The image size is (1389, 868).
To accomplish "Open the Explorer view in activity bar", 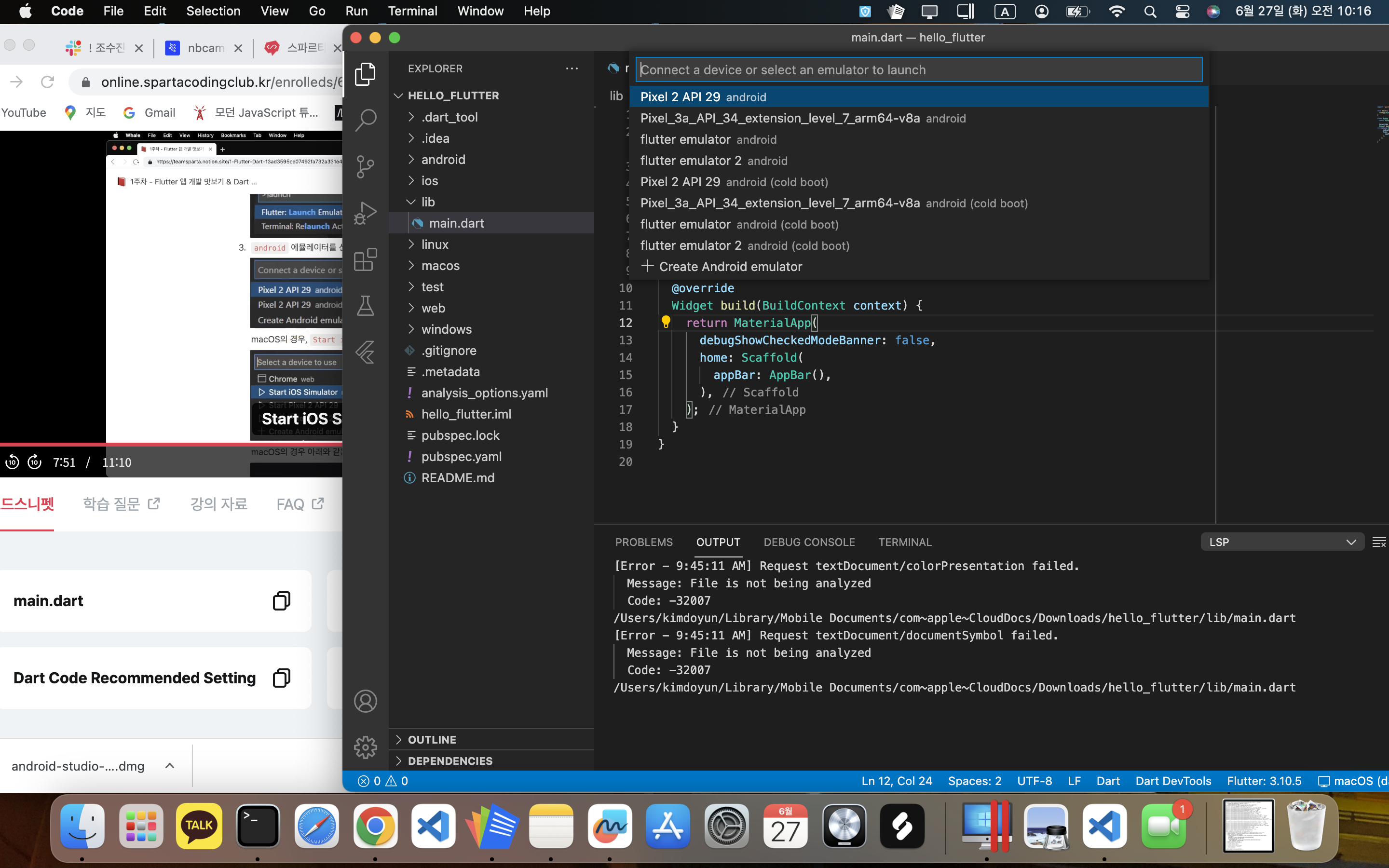I will (365, 74).
